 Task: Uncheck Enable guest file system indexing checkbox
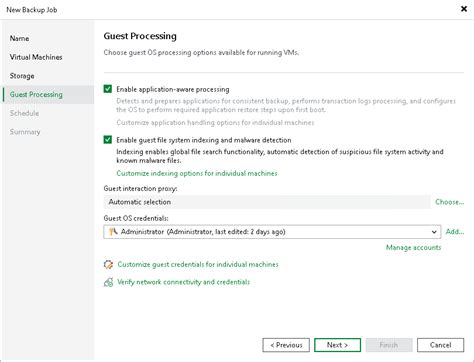tap(108, 140)
